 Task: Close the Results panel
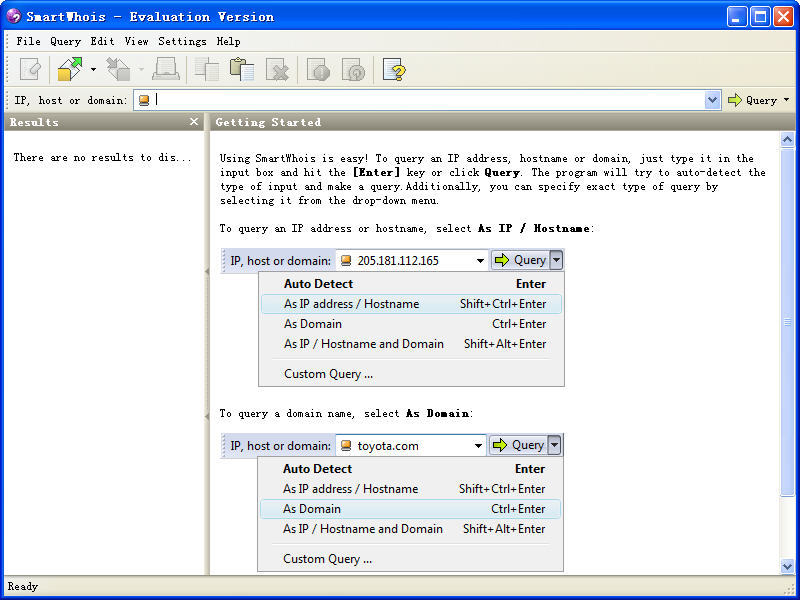[194, 122]
